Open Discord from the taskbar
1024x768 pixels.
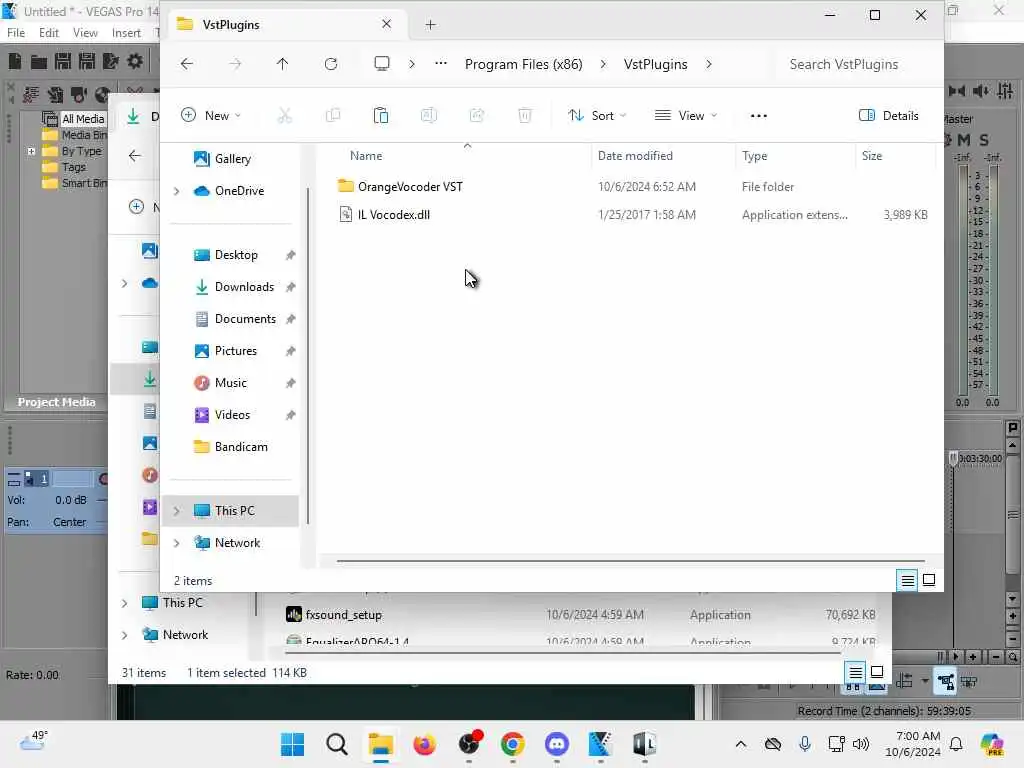click(x=556, y=744)
